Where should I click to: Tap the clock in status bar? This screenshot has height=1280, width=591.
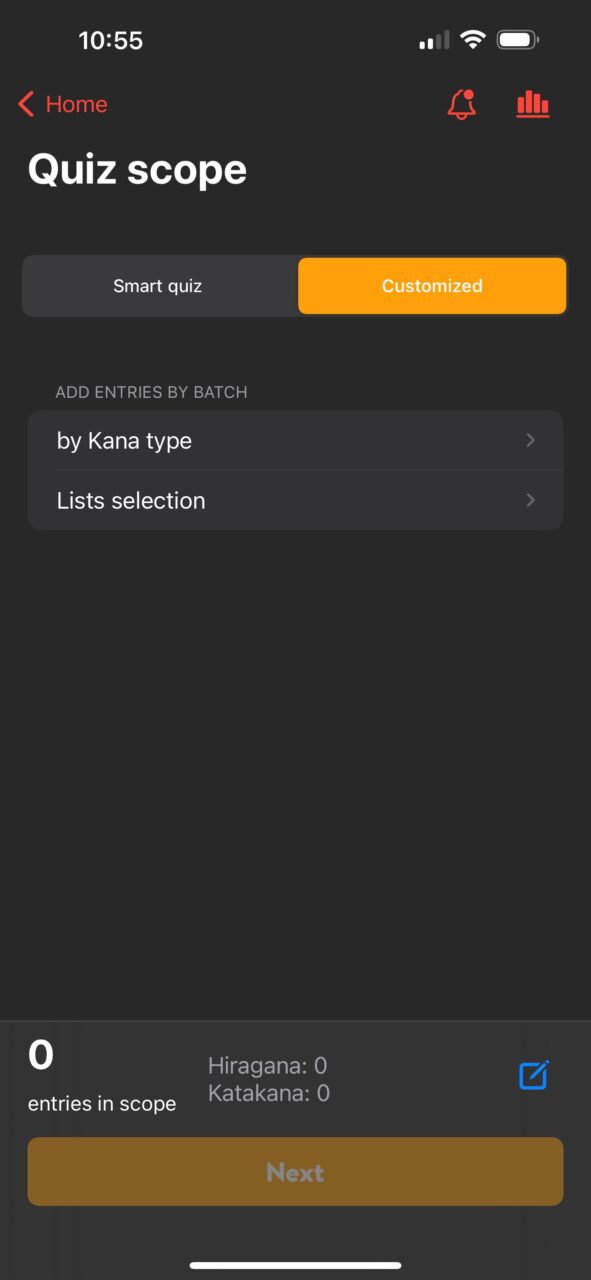[x=111, y=41]
